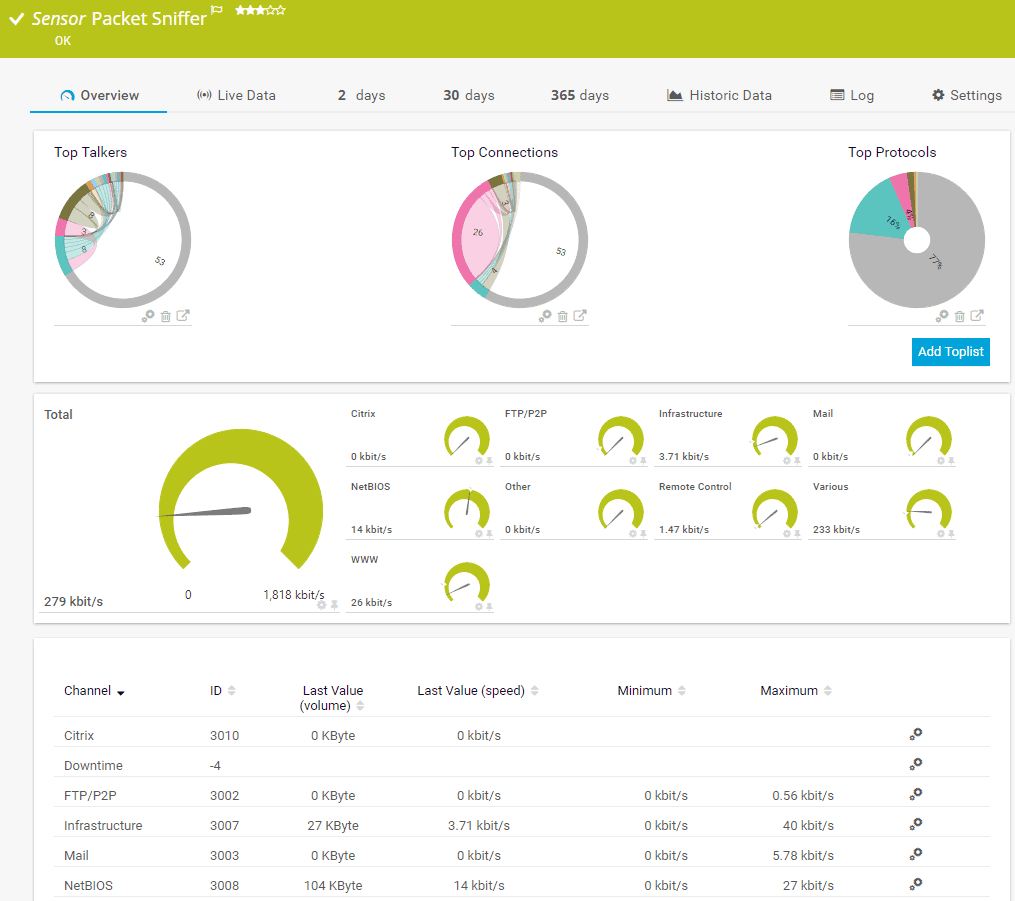Open settings gear on the Citrix table row

click(x=915, y=735)
